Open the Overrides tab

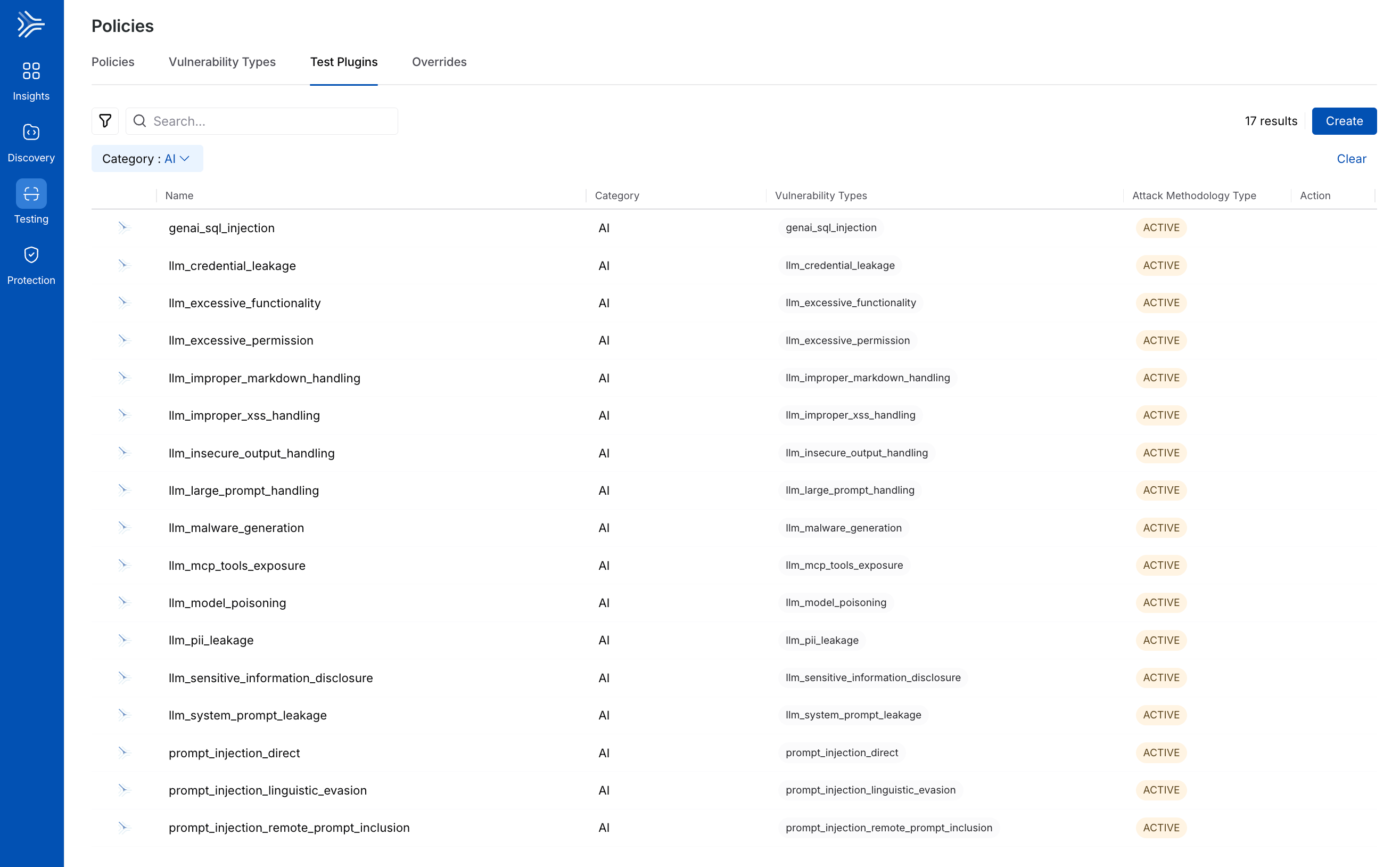point(439,62)
